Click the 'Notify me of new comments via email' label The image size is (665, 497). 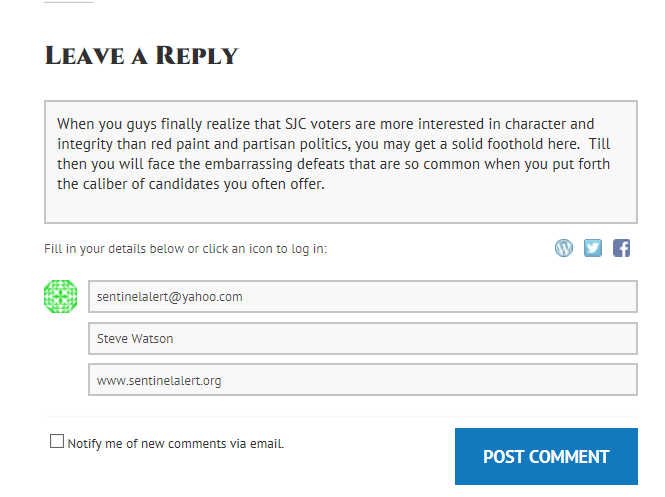tap(176, 443)
